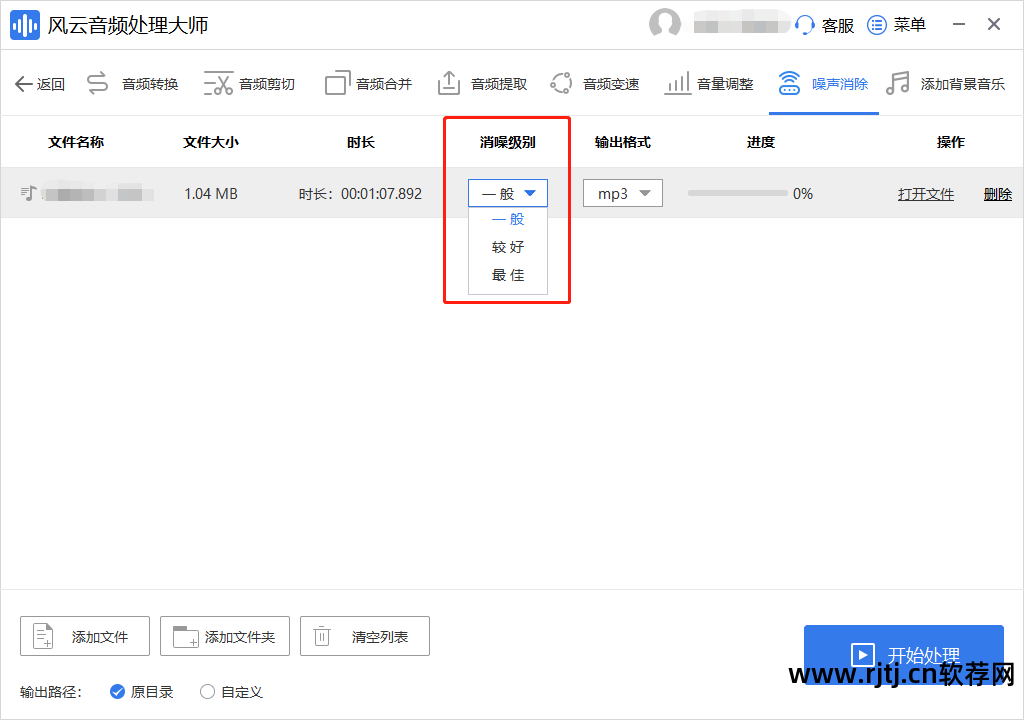Click the 时长 column header

point(360,142)
